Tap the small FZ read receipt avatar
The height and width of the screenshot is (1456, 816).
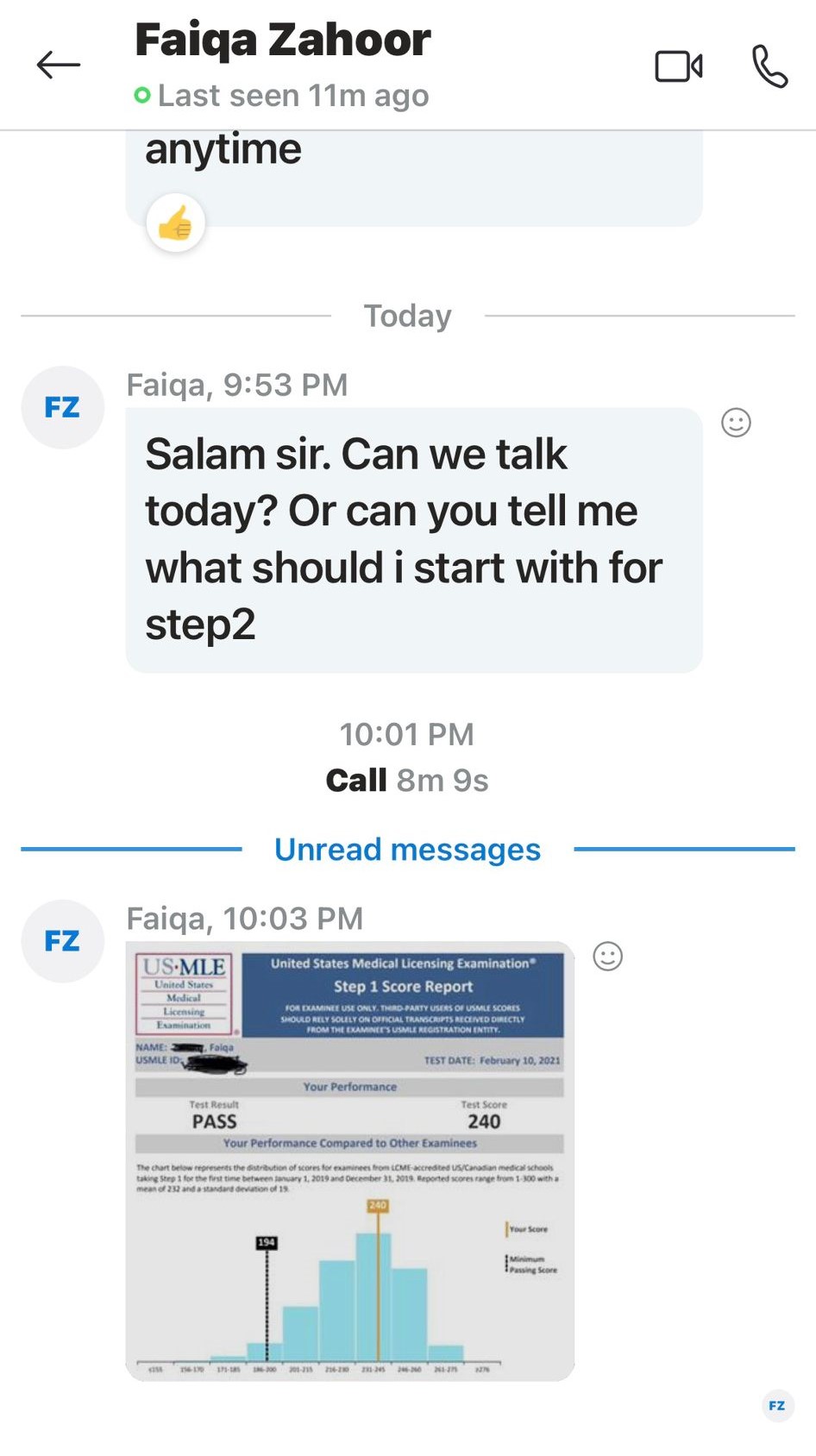[777, 1405]
